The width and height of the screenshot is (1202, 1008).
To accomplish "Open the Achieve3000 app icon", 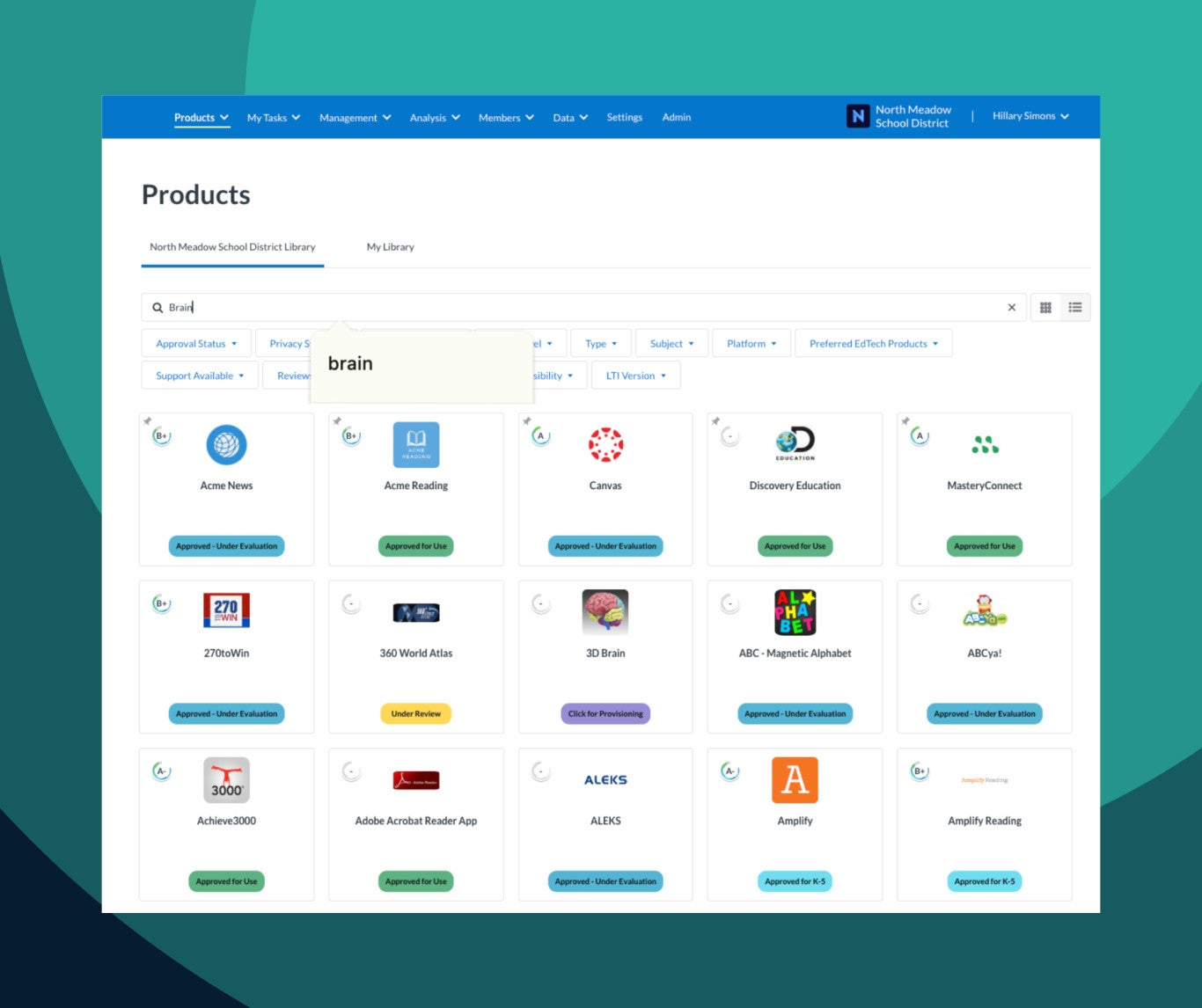I will pyautogui.click(x=226, y=780).
